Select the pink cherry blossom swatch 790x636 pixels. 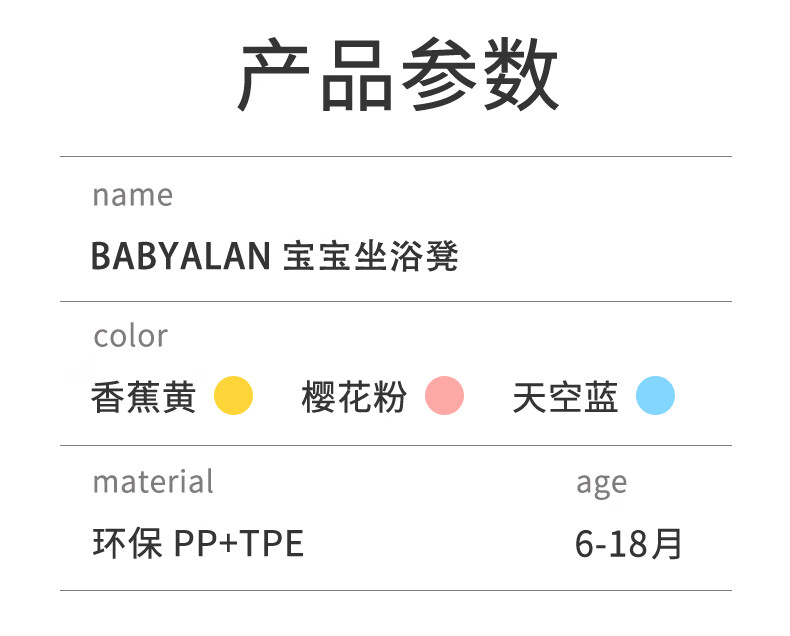(x=444, y=396)
